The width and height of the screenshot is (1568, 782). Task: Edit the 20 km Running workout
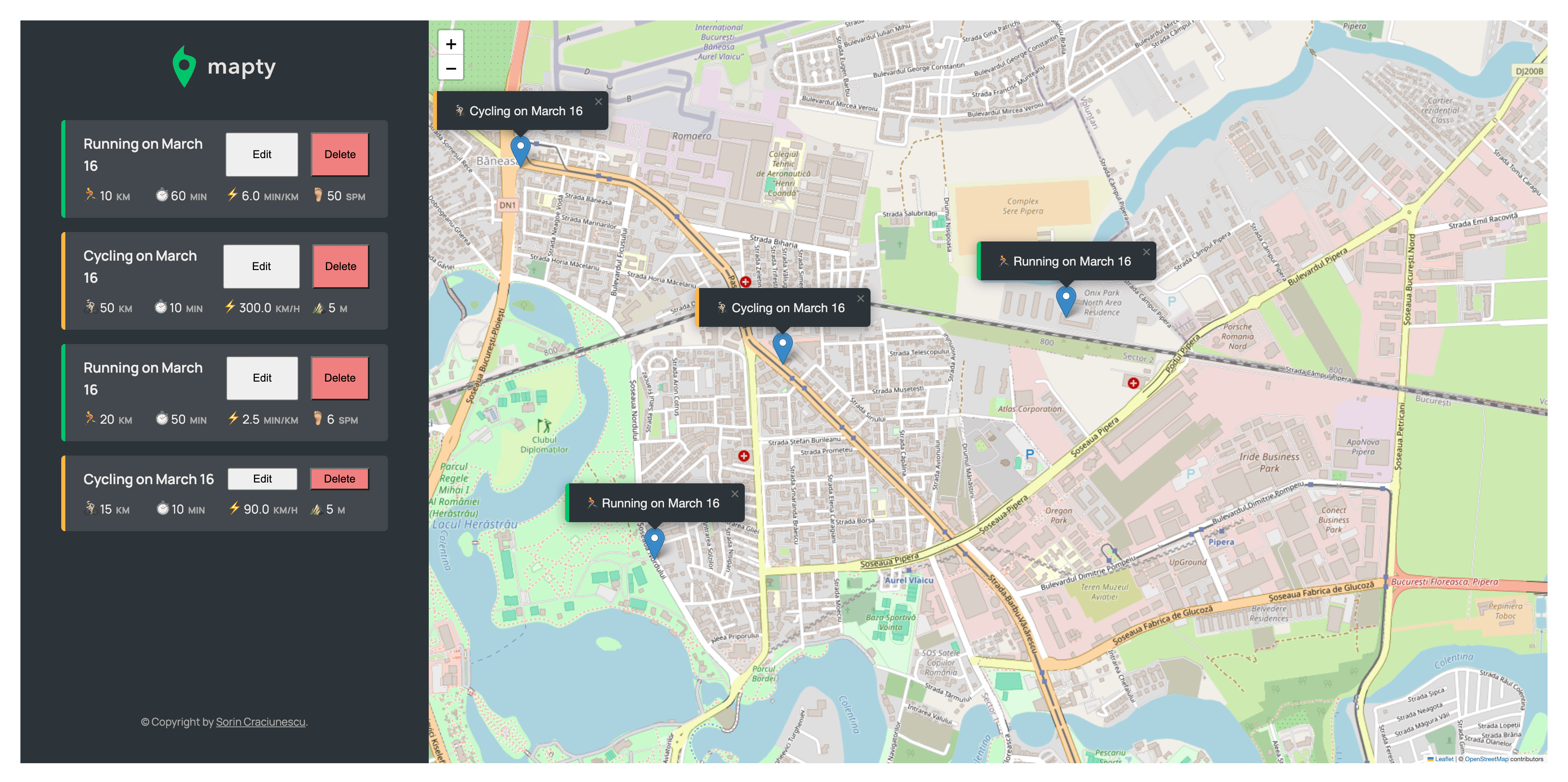click(x=262, y=378)
